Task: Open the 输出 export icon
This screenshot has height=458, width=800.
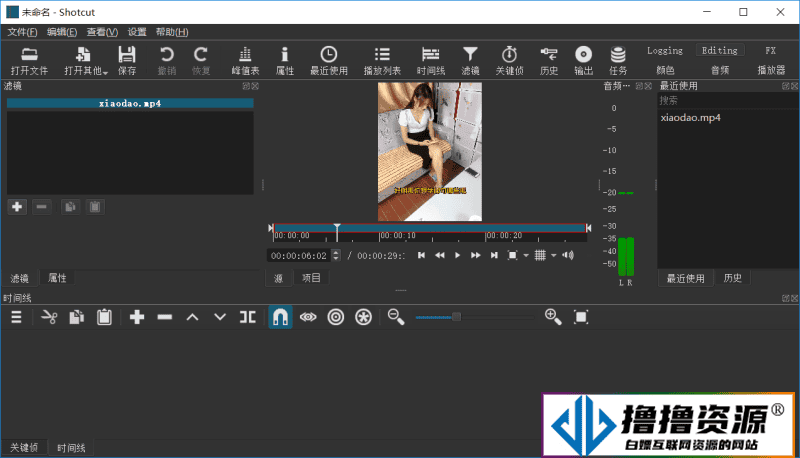Action: (583, 60)
